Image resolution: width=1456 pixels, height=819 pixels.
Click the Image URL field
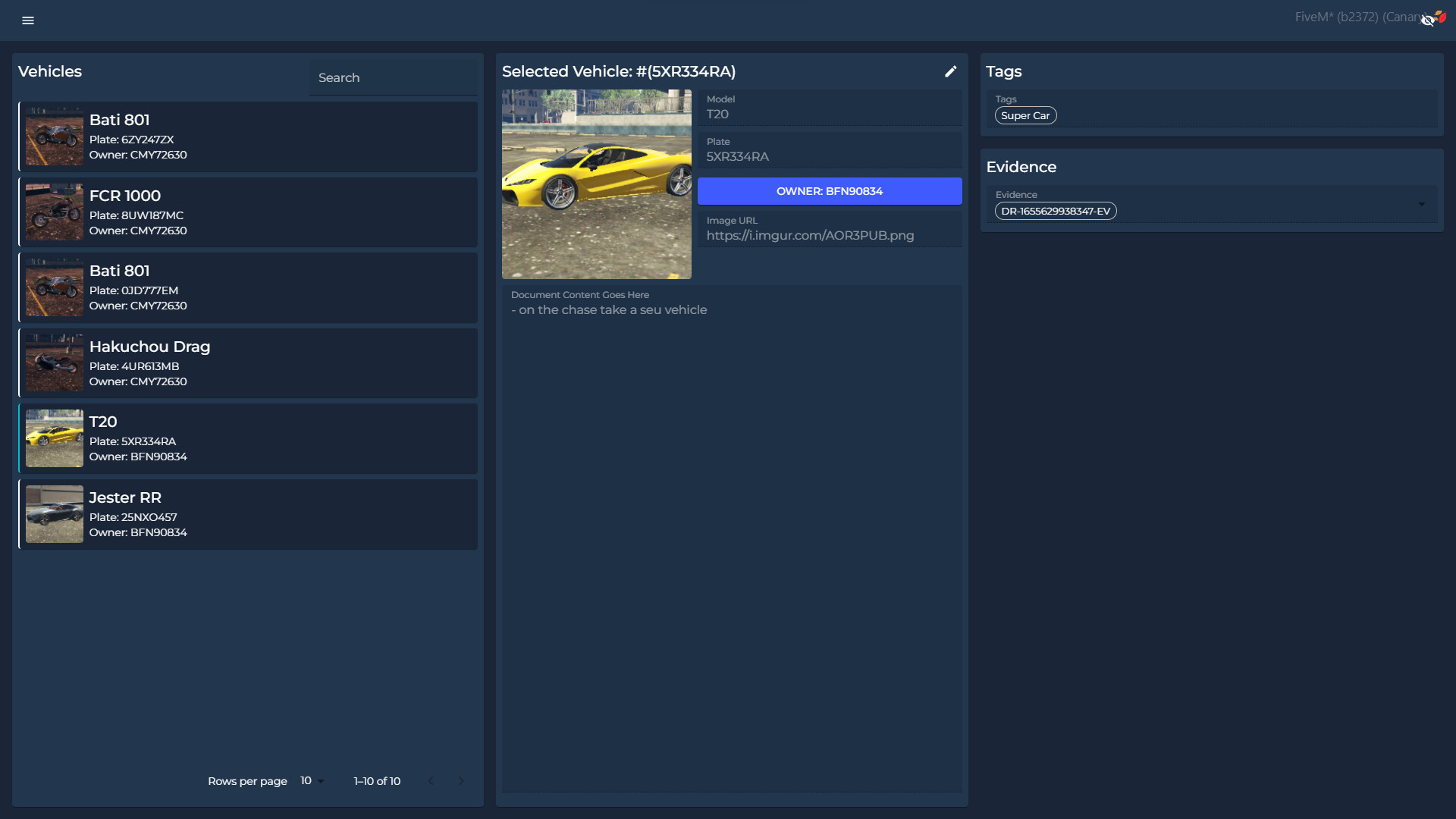[x=830, y=229]
